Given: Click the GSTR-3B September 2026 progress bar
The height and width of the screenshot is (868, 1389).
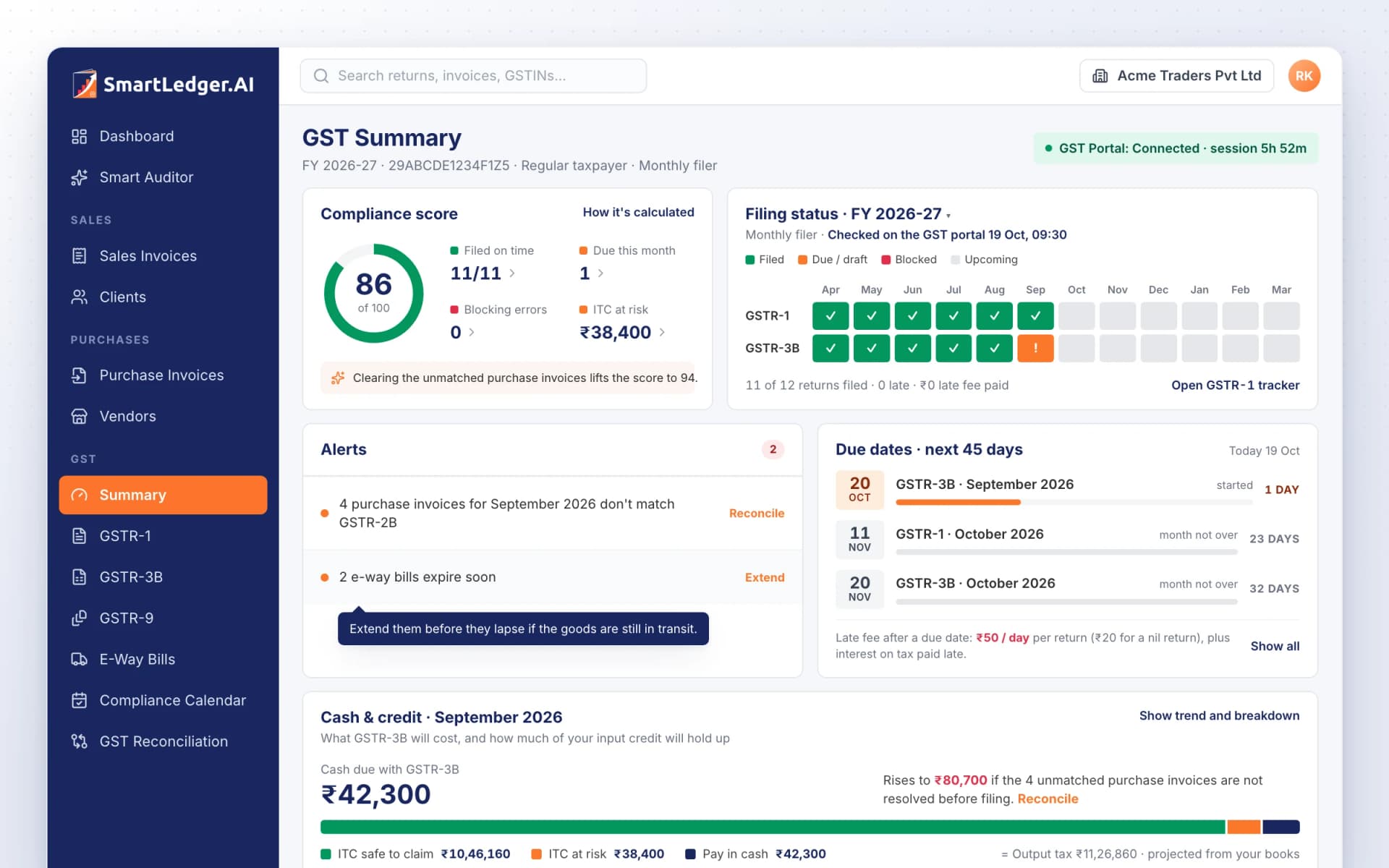Looking at the screenshot, I should (1074, 502).
